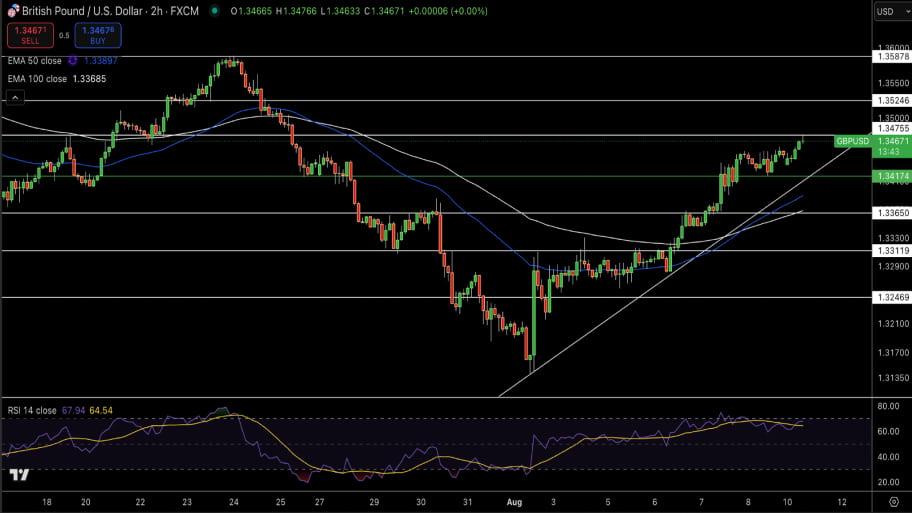Click the red SELL 1.34671 button
Screen dimensions: 912x513
click(30, 35)
